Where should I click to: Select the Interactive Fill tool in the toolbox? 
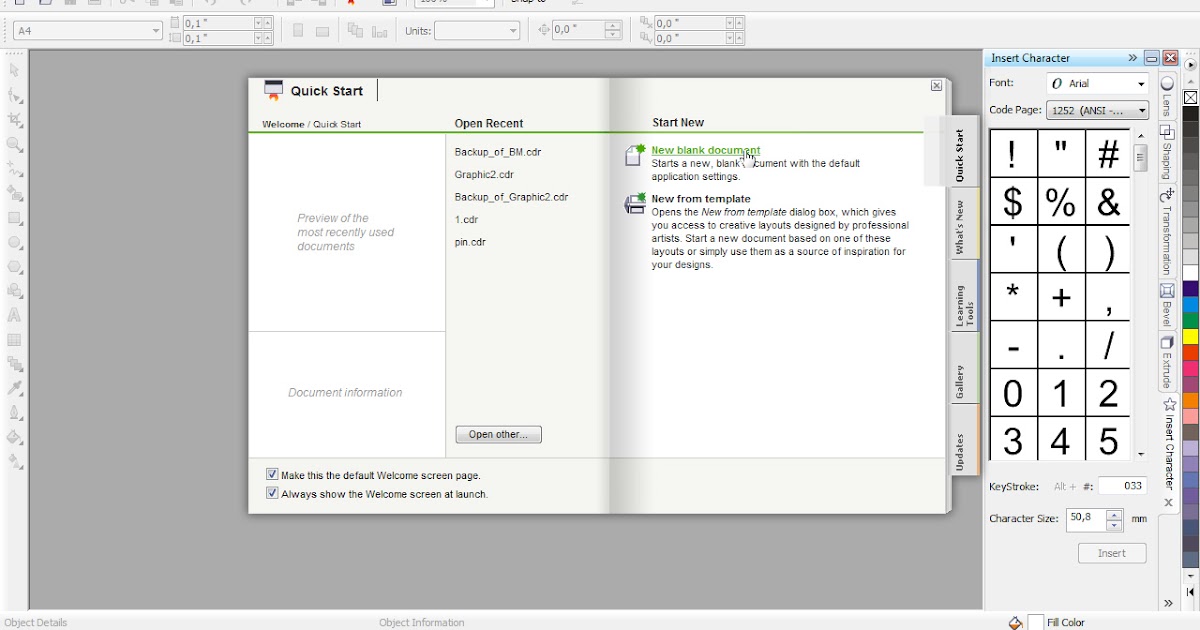point(15,462)
